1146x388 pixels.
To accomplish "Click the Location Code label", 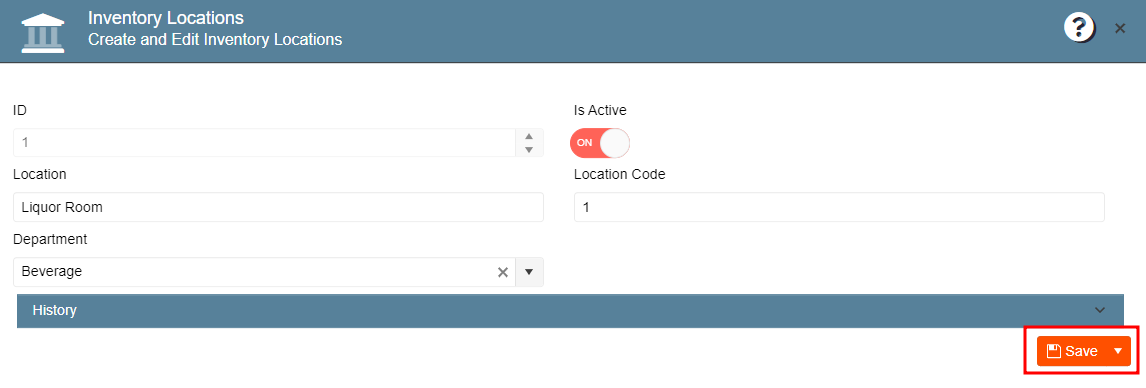I will (620, 174).
